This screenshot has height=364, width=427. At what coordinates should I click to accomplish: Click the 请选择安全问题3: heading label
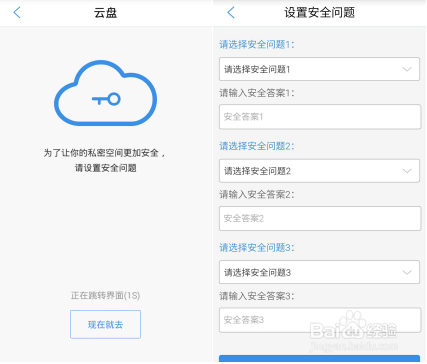click(257, 248)
